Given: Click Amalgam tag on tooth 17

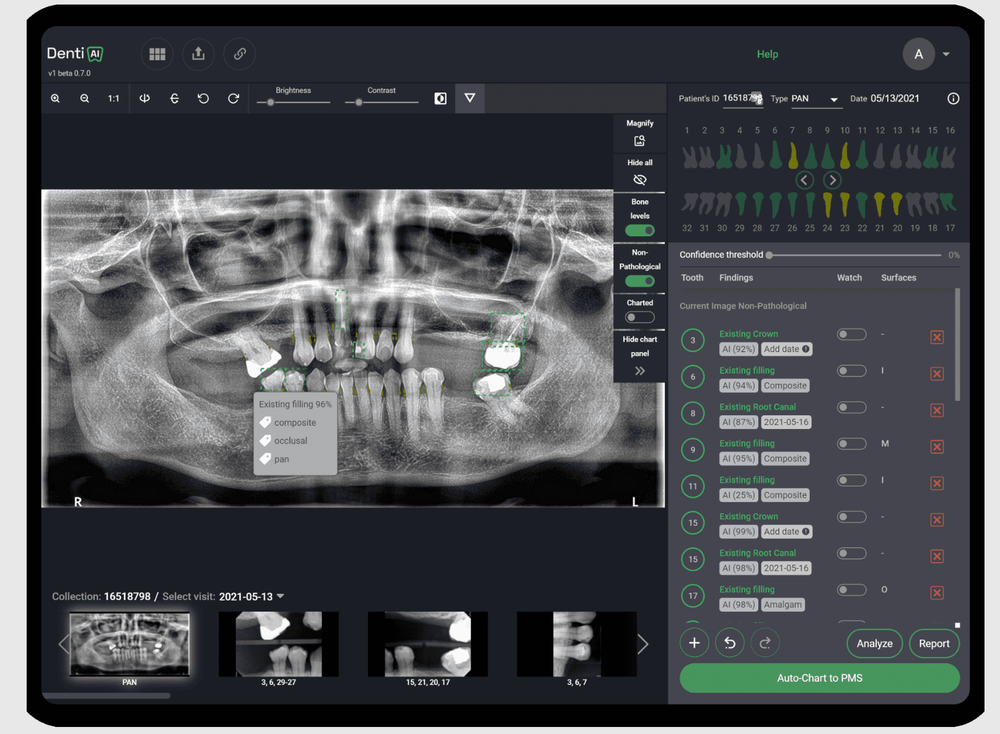Looking at the screenshot, I should point(783,605).
